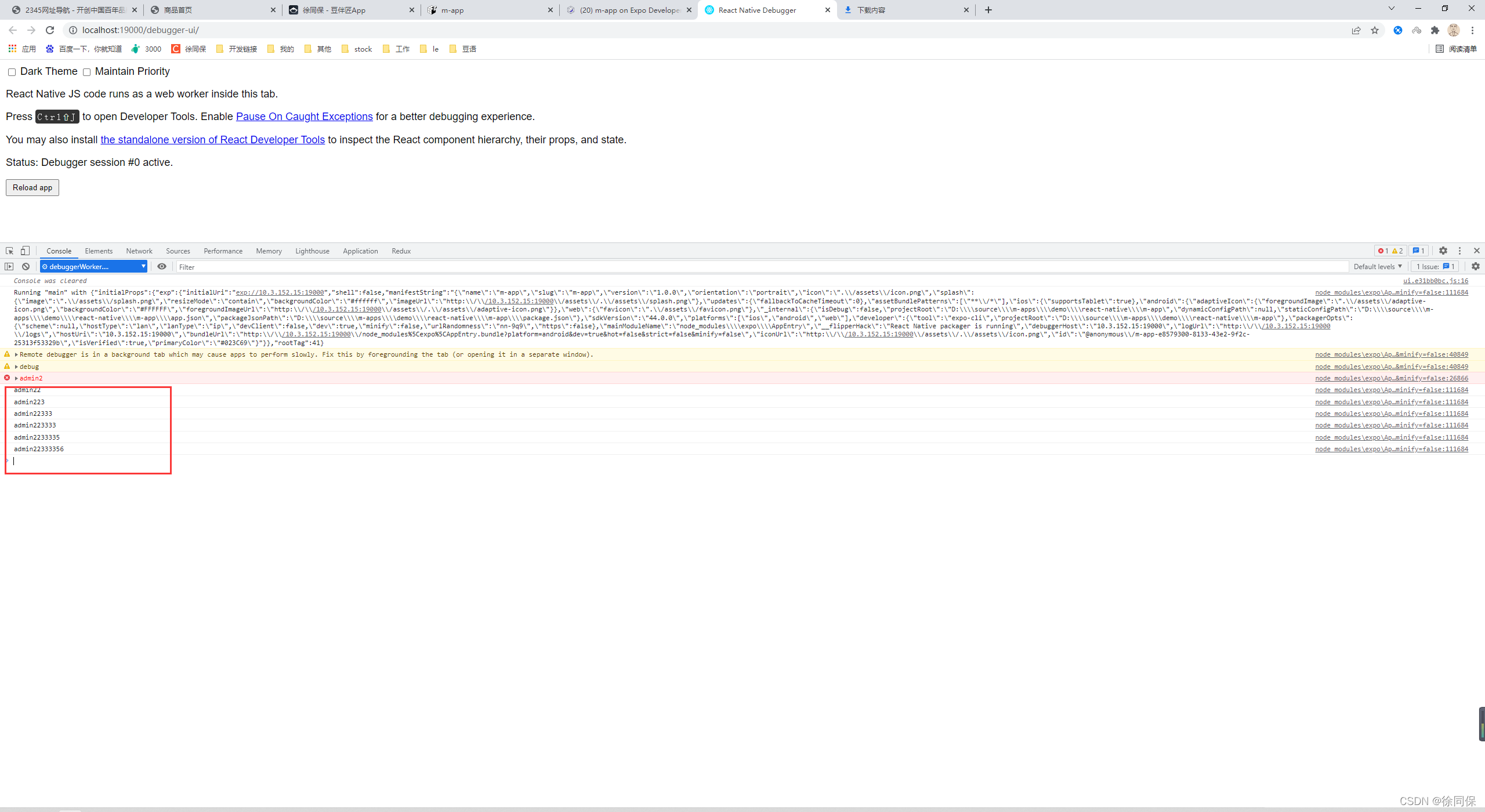Click the Console tab in DevTools

click(x=57, y=250)
